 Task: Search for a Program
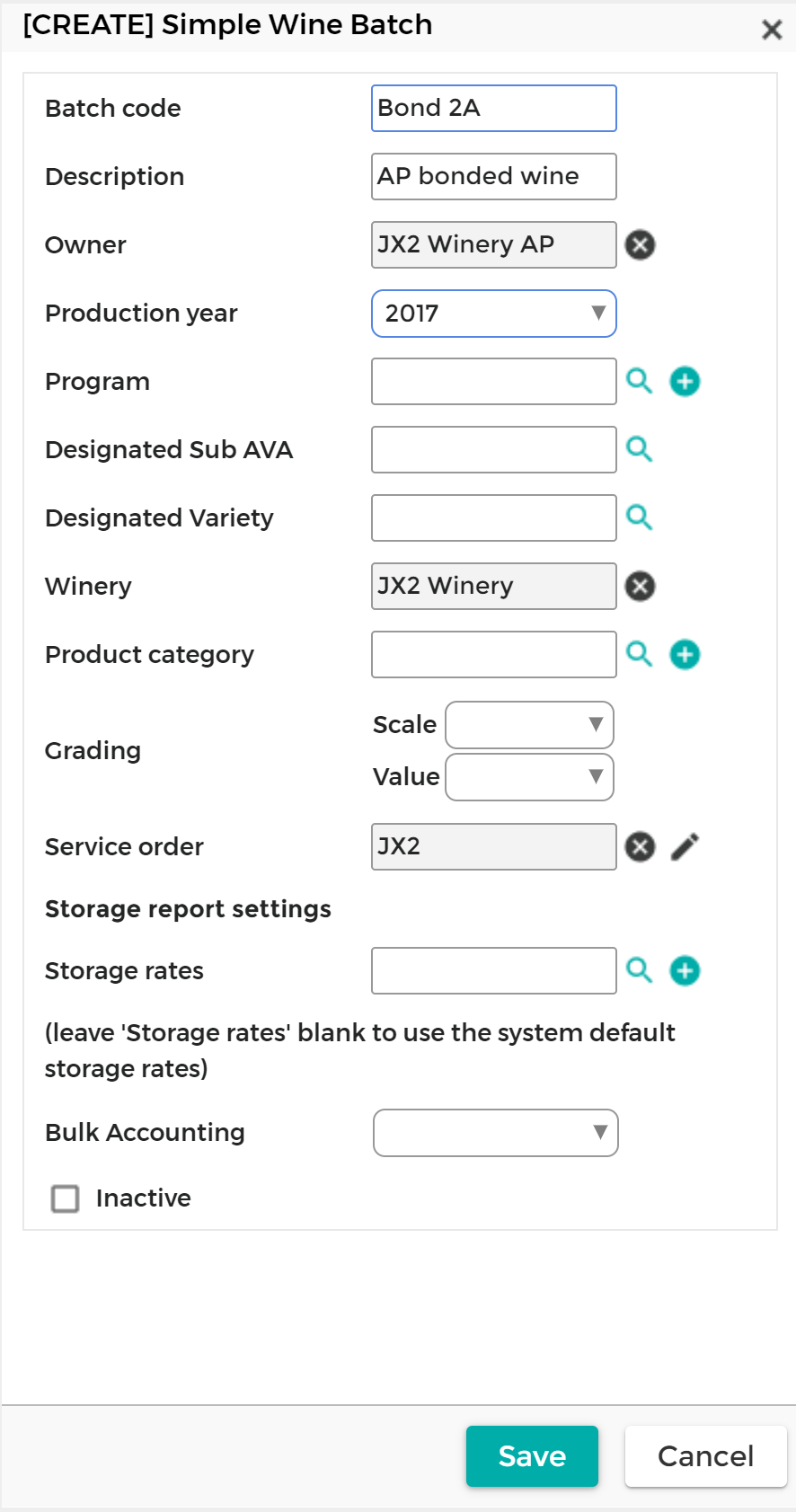(639, 381)
